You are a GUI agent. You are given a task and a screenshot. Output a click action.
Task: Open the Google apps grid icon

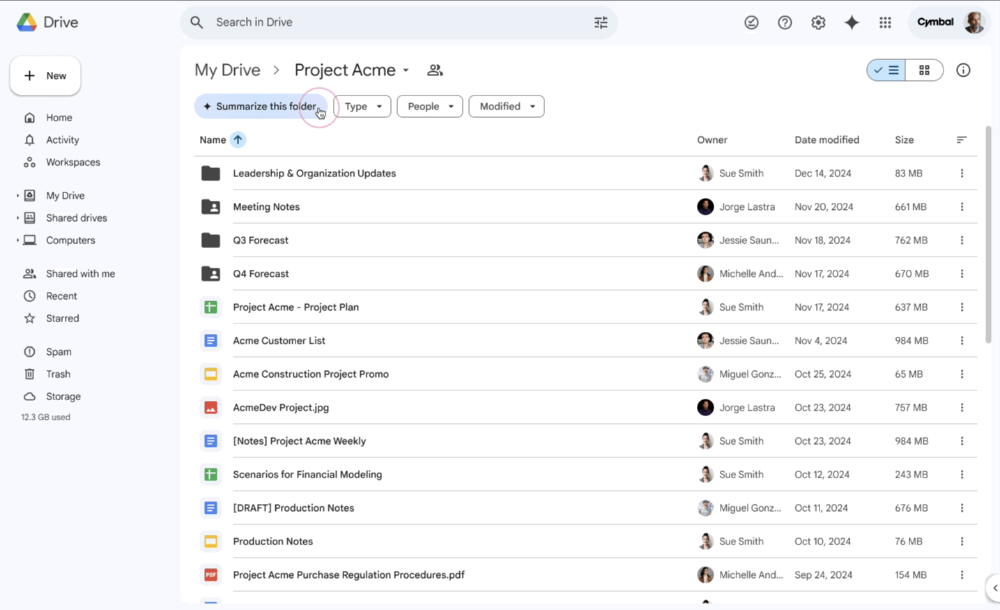click(885, 22)
